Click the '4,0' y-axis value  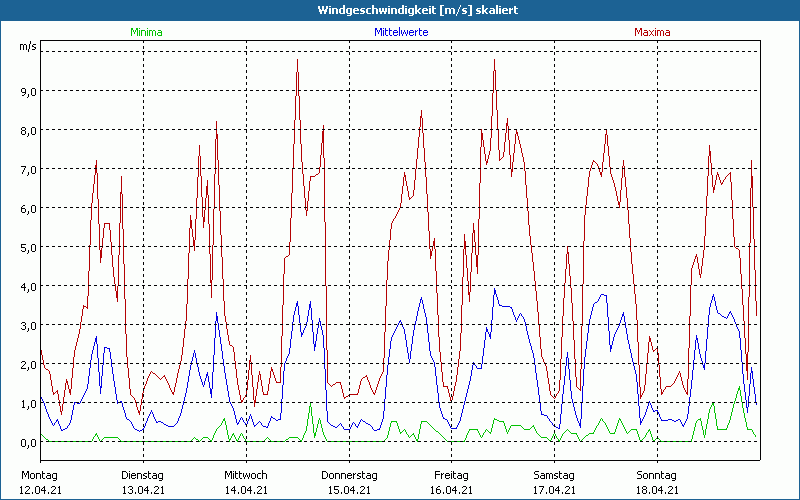29,287
